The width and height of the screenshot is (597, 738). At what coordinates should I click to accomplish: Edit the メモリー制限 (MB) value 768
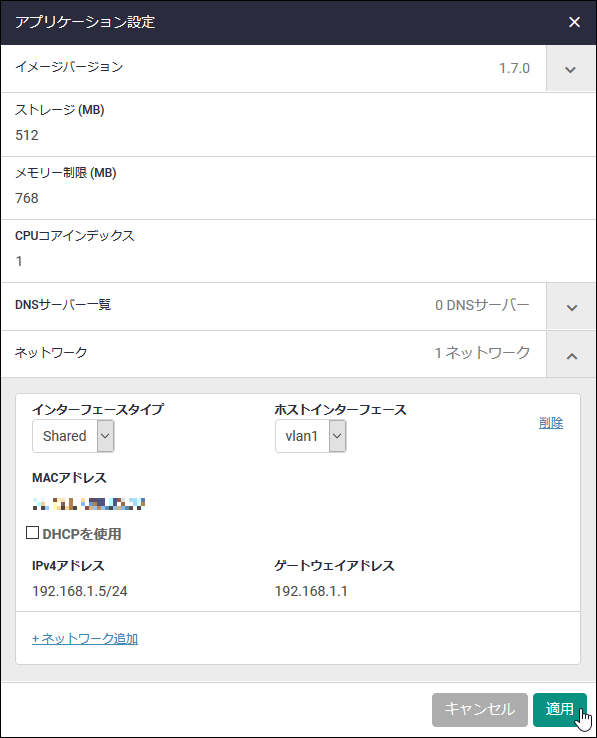point(27,198)
